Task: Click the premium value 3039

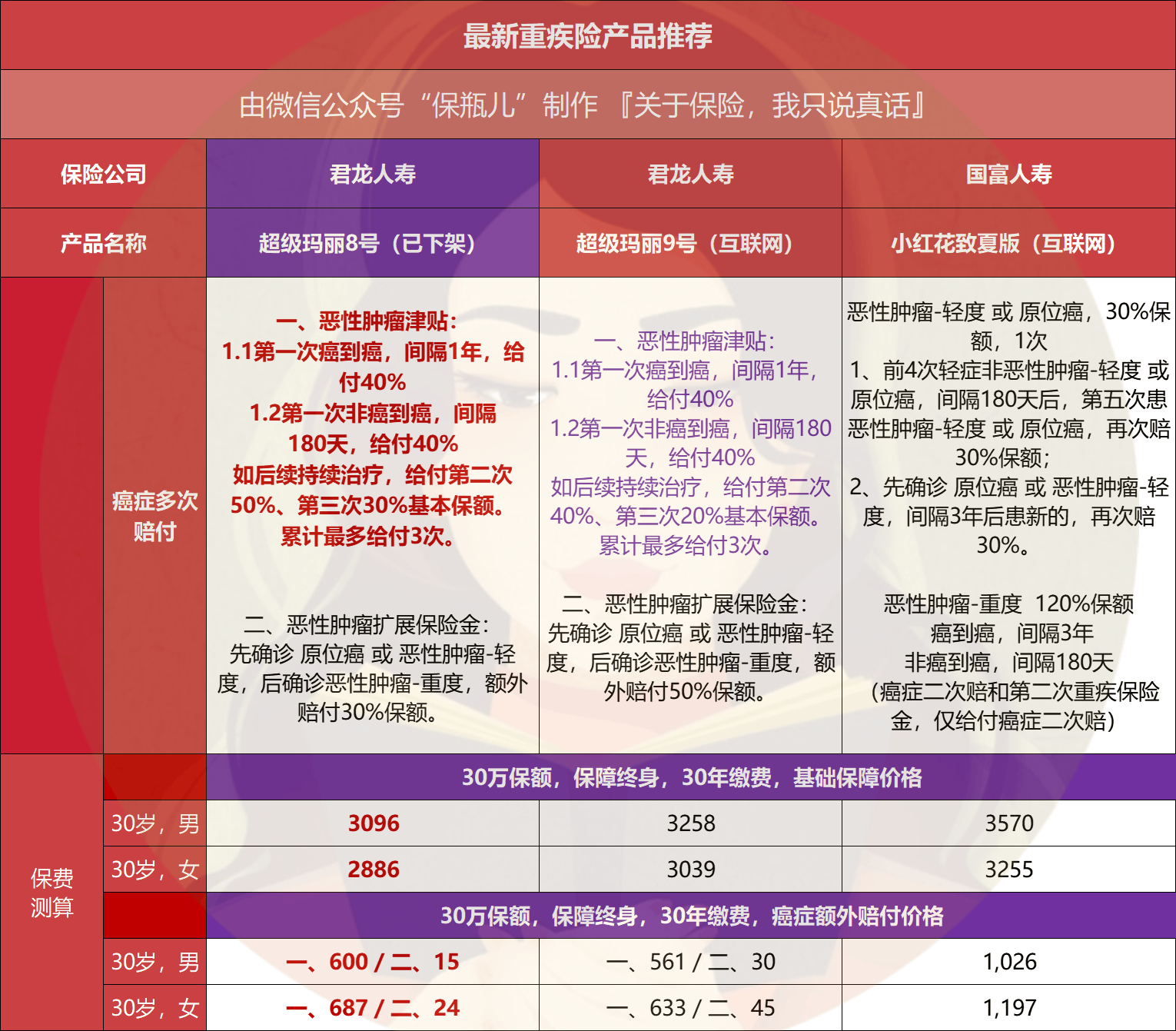Action: [x=691, y=870]
